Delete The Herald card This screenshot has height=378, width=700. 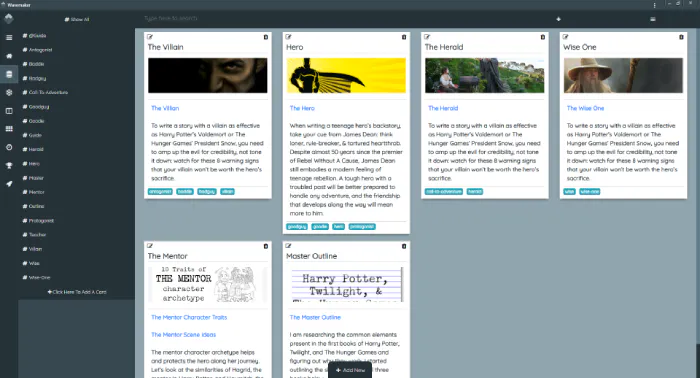[543, 37]
